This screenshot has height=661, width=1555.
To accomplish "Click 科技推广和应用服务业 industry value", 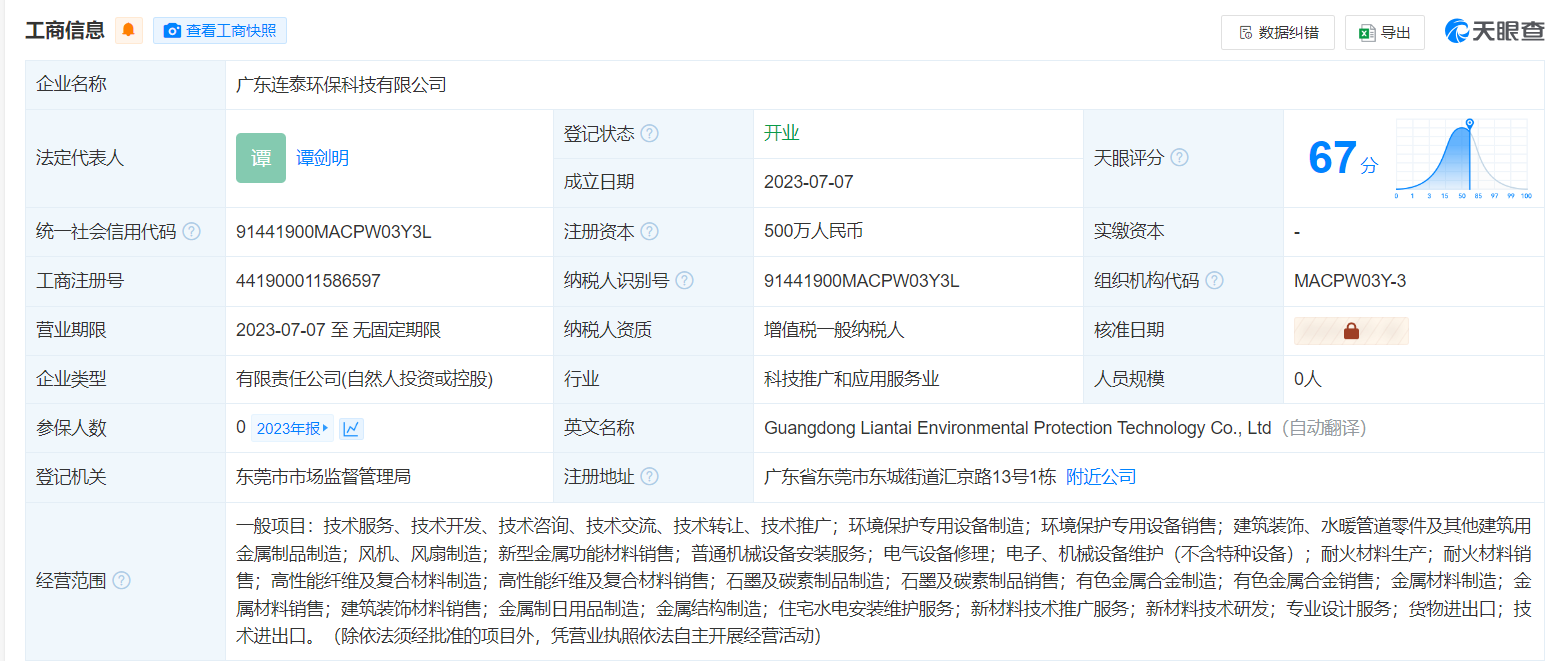I will pos(852,379).
